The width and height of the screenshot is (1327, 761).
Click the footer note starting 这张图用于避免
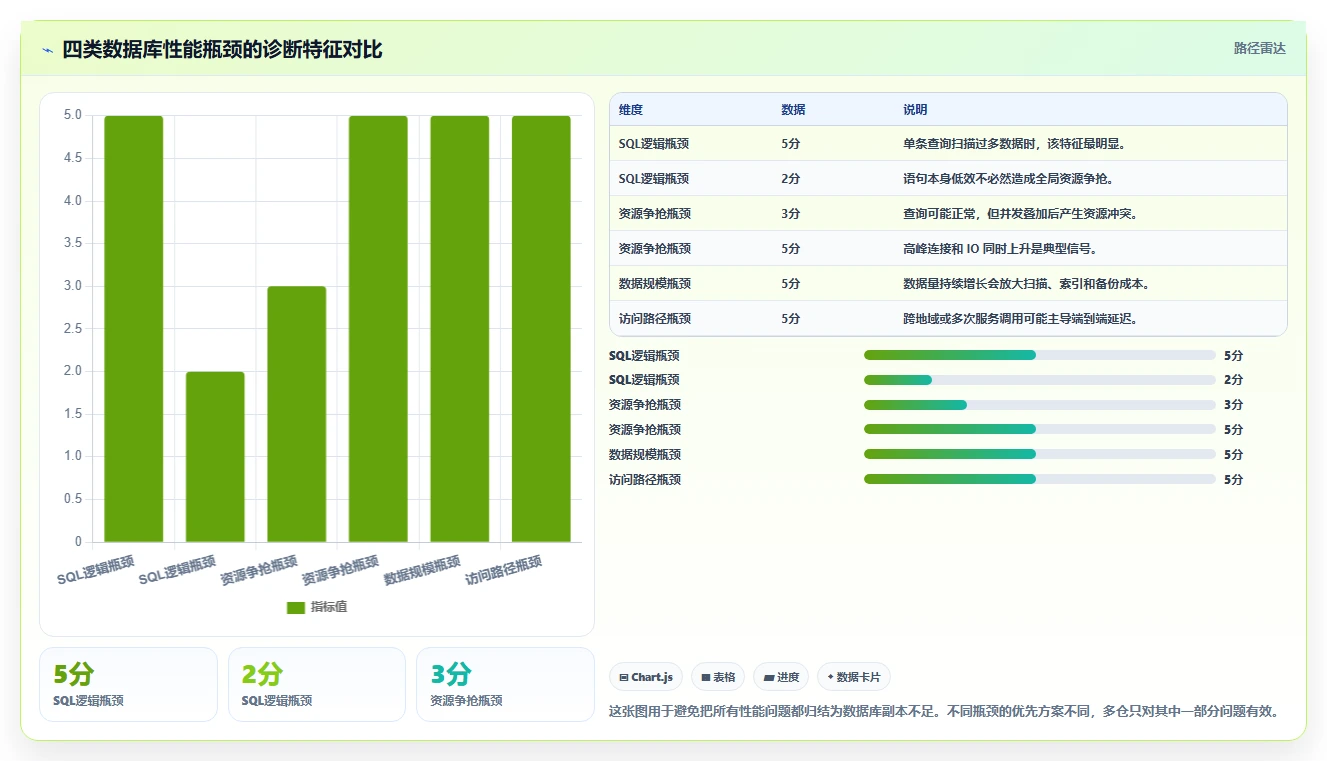click(944, 712)
